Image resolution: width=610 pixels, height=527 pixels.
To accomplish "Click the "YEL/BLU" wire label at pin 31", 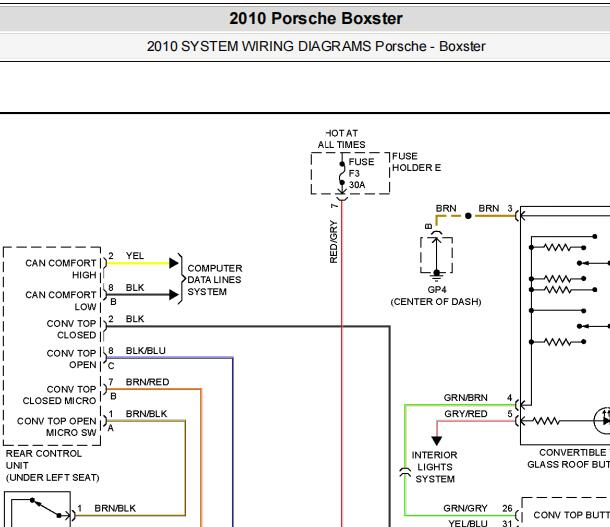I will click(468, 523).
